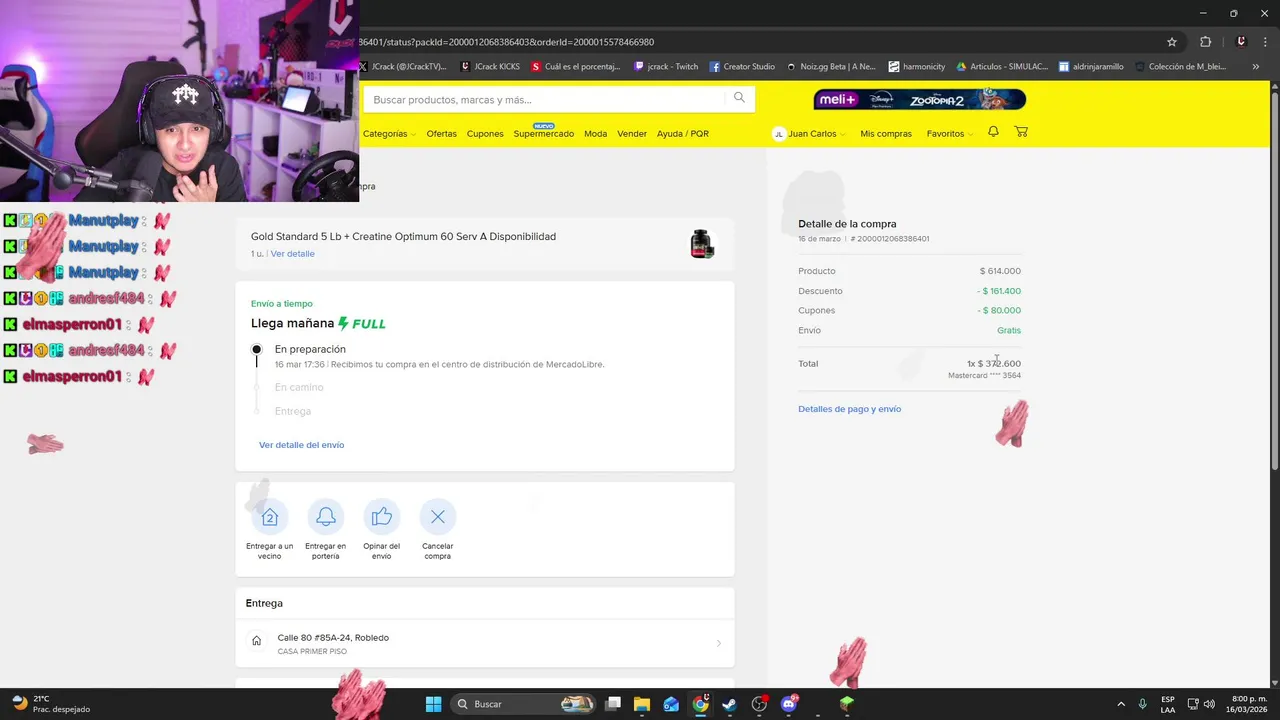
Task: Expand the Categorías dropdown
Action: [x=388, y=133]
